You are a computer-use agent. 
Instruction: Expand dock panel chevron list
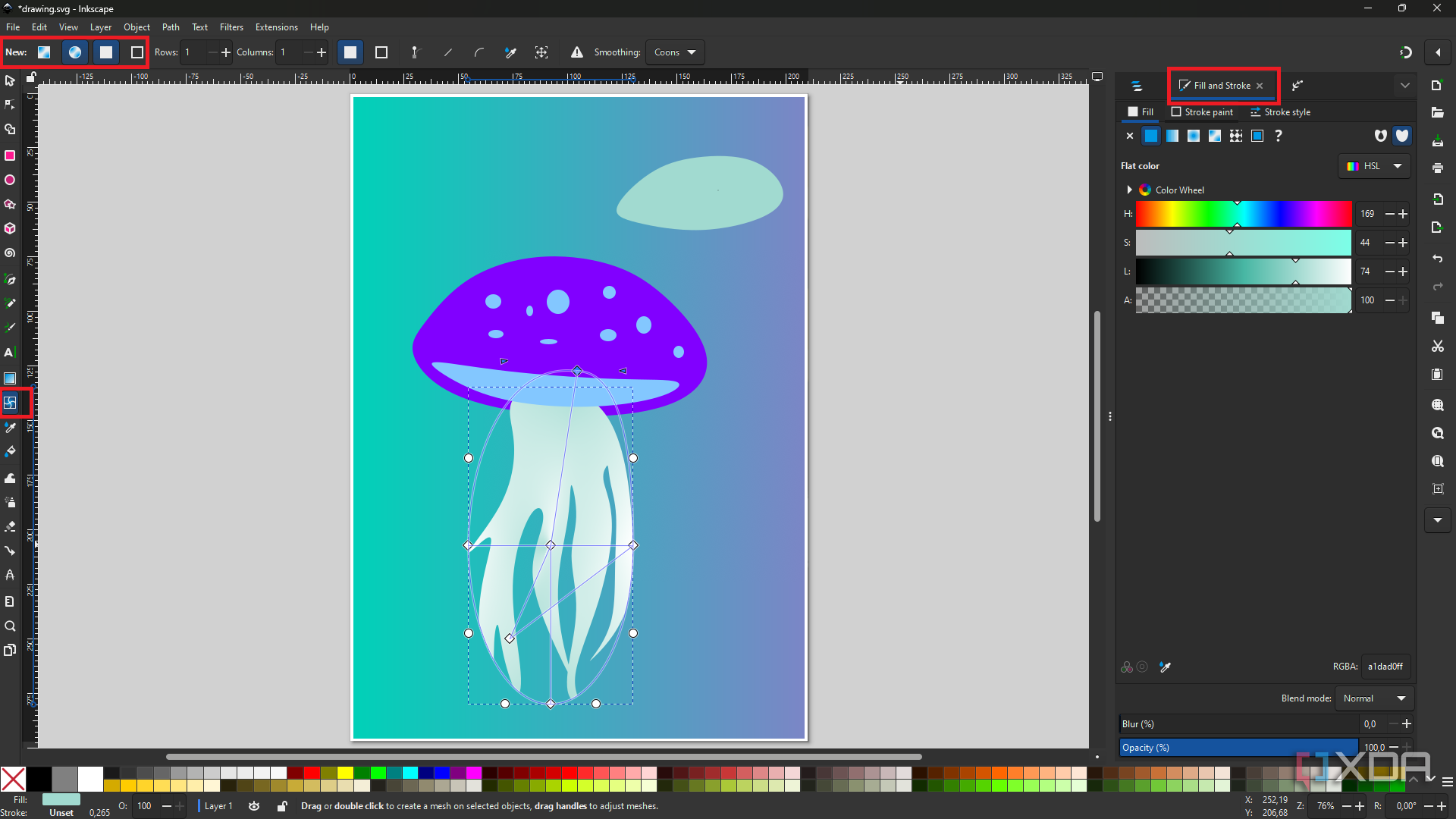1404,86
